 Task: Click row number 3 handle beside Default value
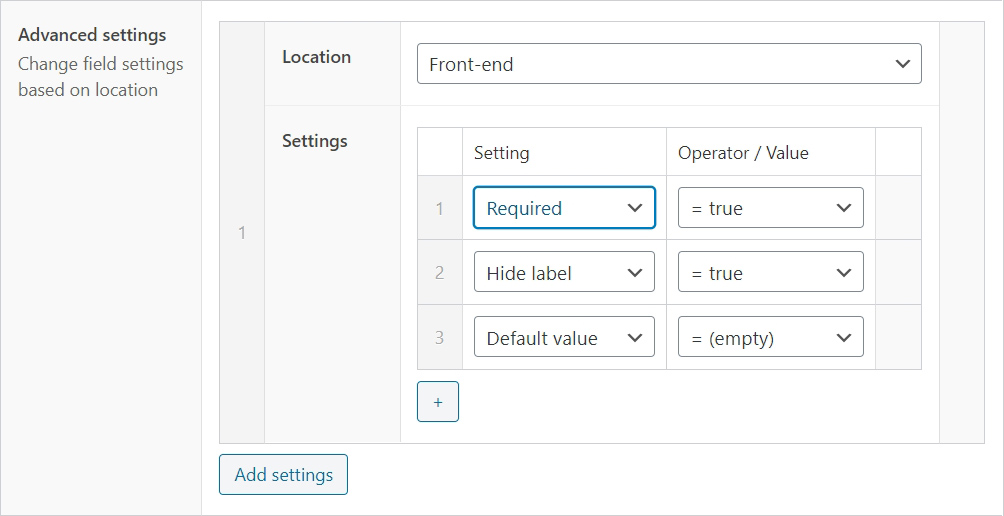click(439, 338)
